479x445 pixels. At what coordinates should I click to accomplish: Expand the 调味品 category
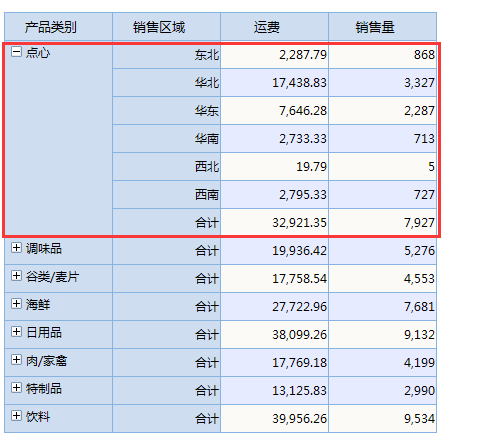tap(16, 248)
